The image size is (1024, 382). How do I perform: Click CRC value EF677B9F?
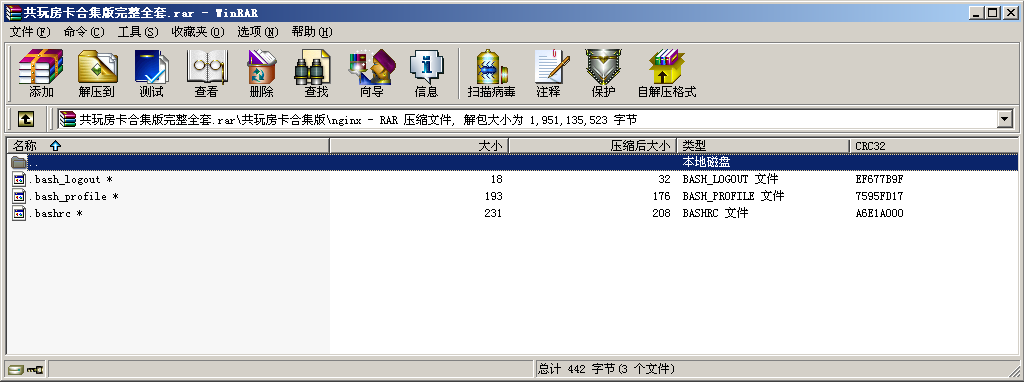click(879, 179)
